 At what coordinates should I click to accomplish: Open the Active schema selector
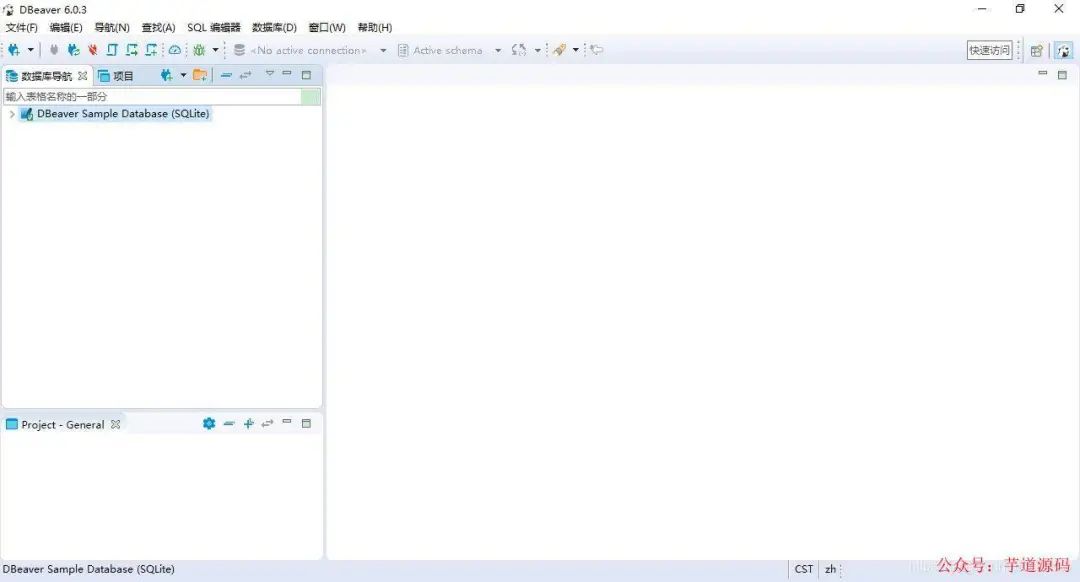point(450,50)
